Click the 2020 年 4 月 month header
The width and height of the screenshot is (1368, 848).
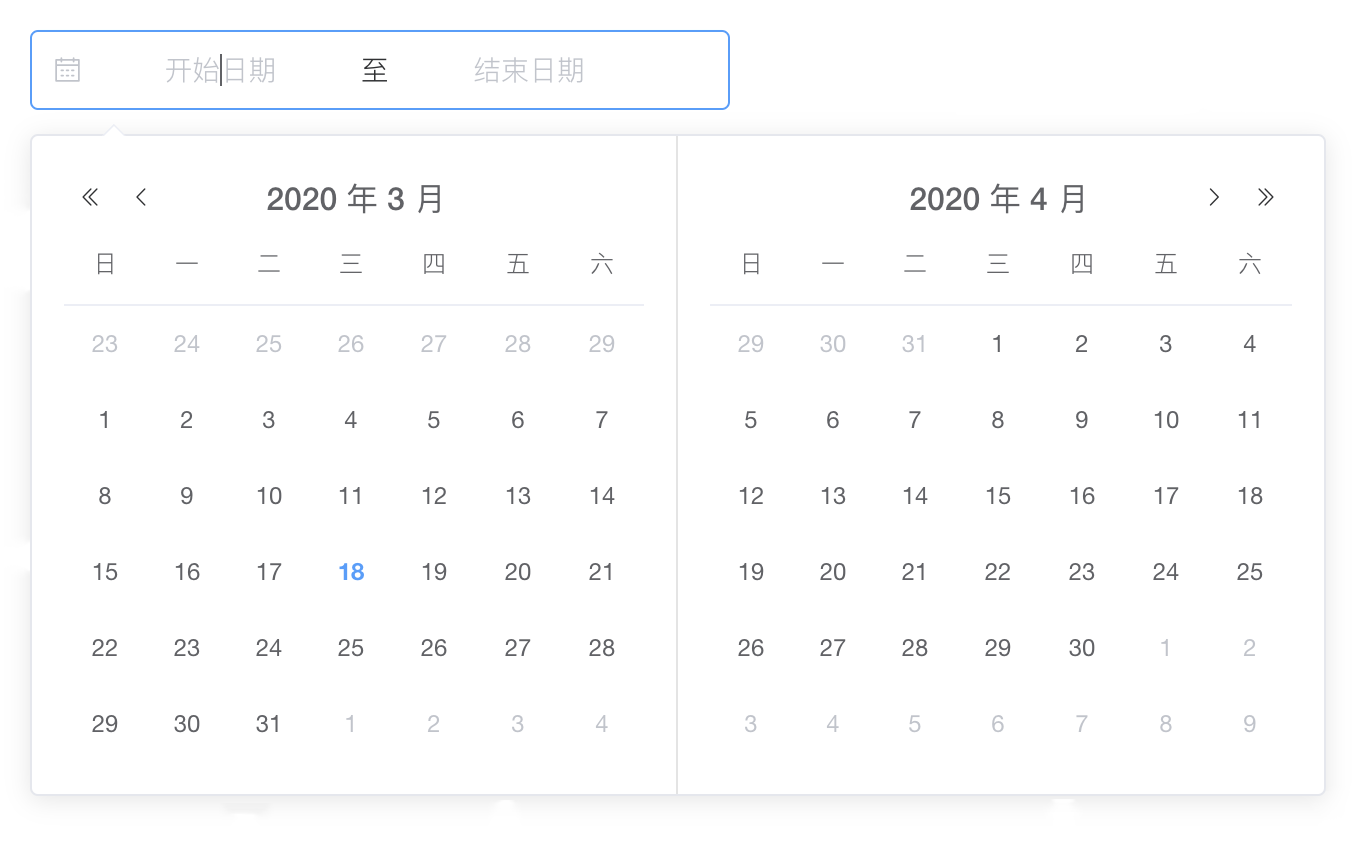click(x=998, y=199)
